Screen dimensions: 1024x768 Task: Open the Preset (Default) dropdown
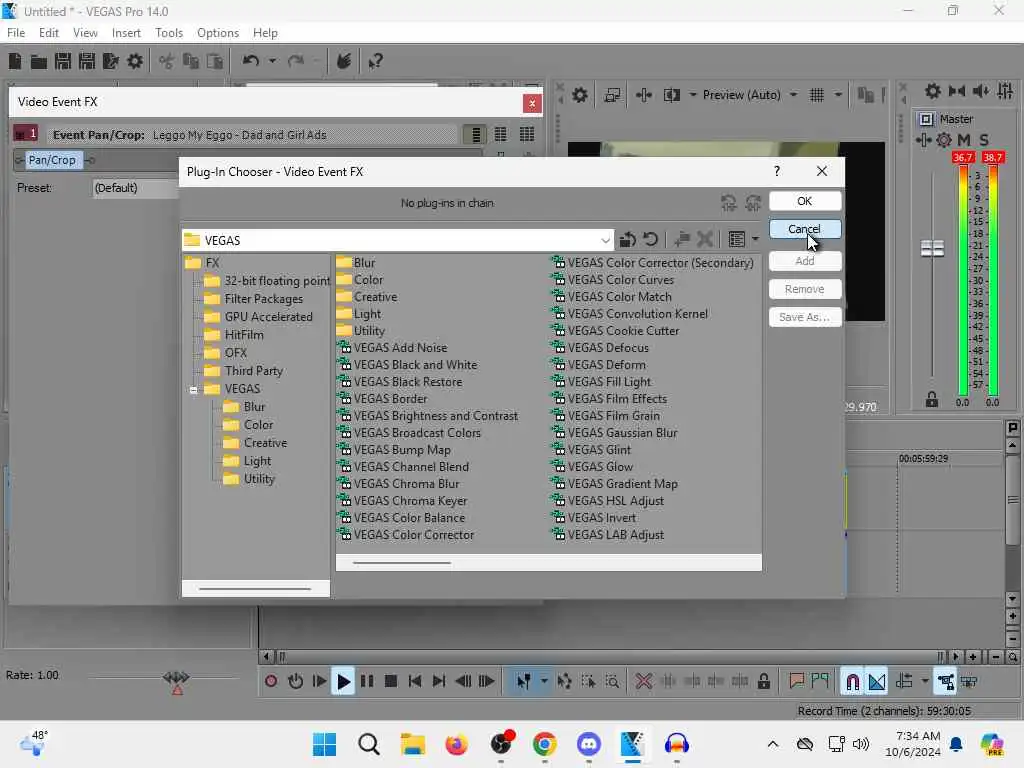coord(135,188)
